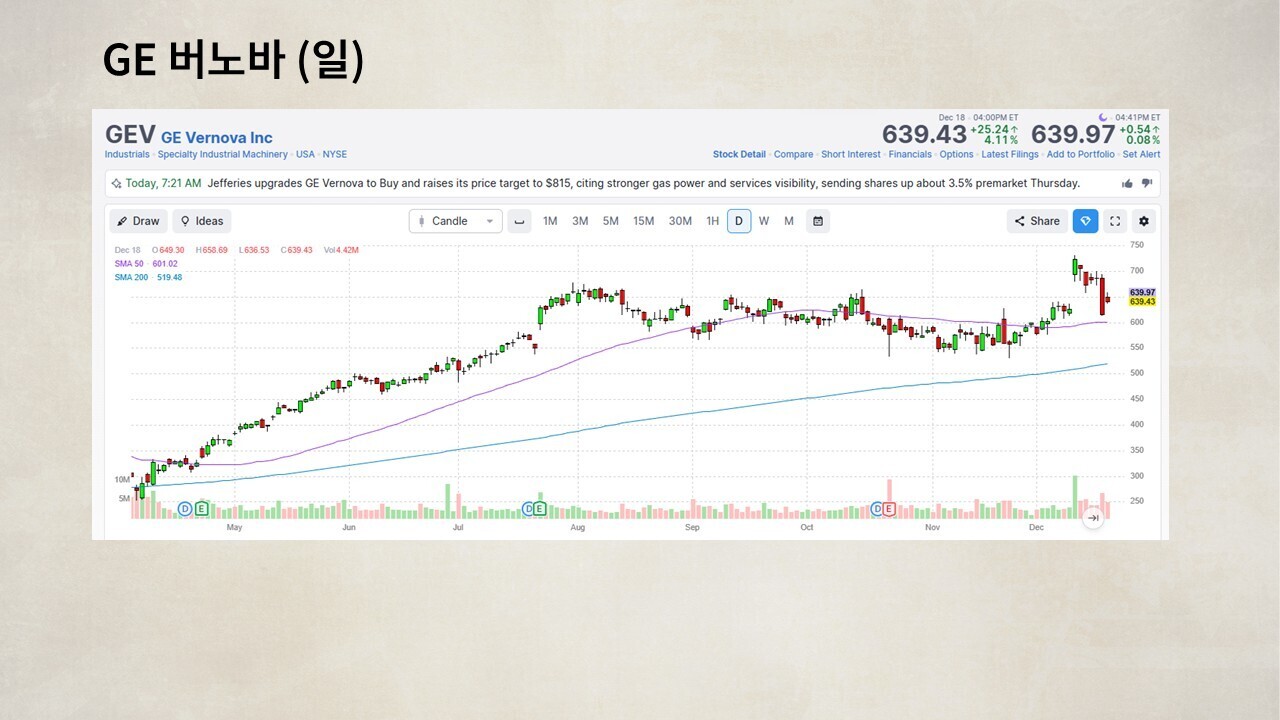This screenshot has height=720, width=1280.
Task: Click the Set Alert link
Action: pos(1142,155)
